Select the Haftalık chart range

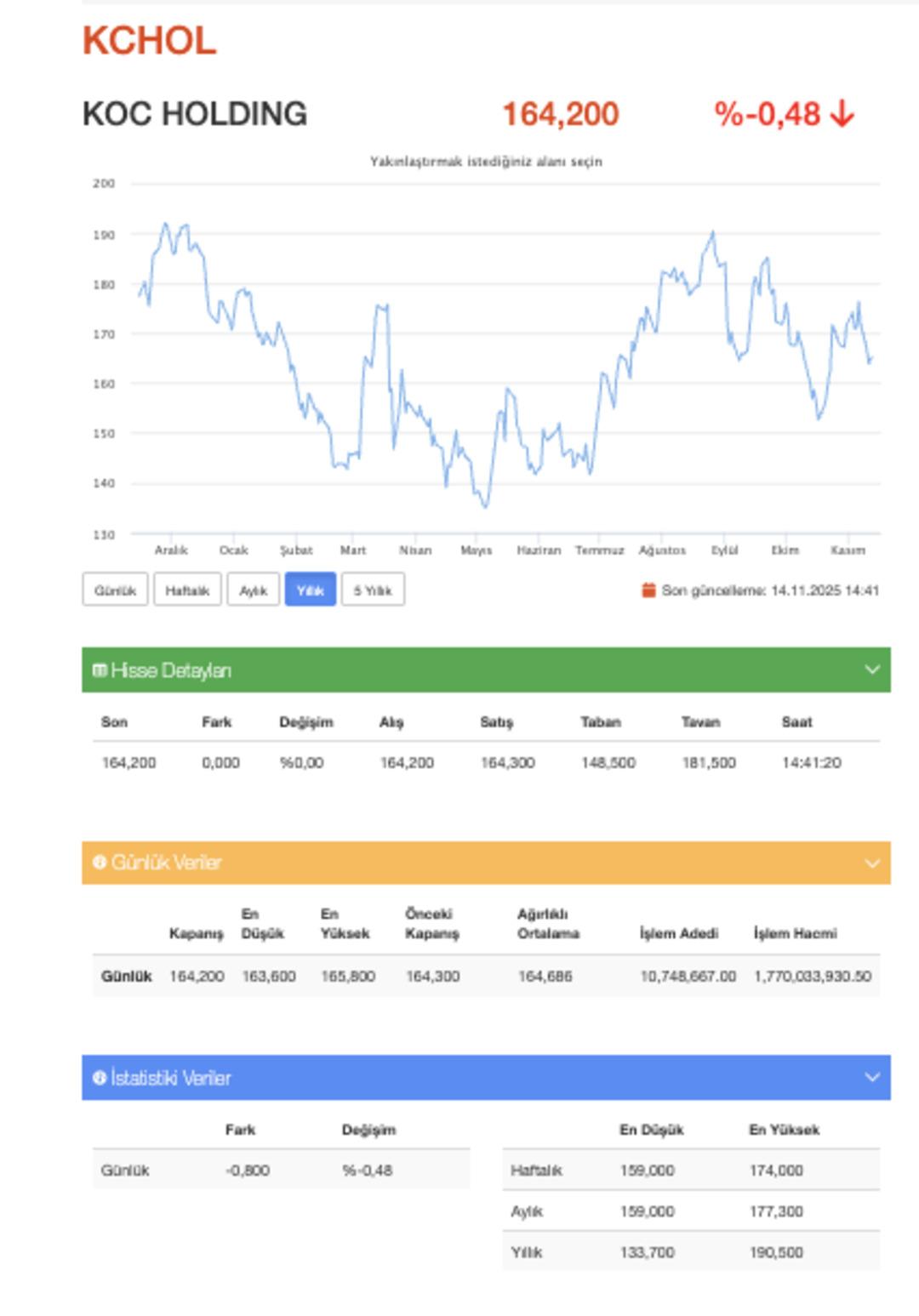(x=187, y=590)
